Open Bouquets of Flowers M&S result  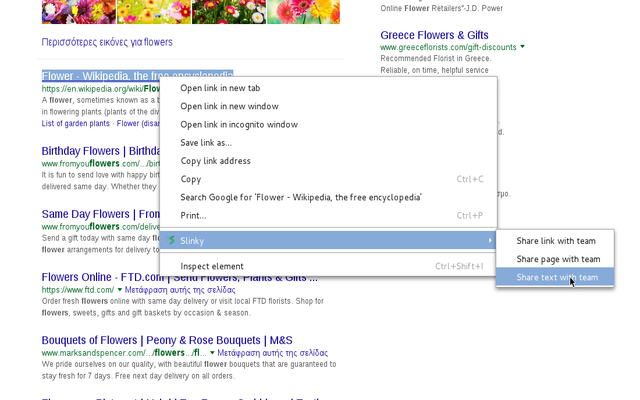[167, 340]
